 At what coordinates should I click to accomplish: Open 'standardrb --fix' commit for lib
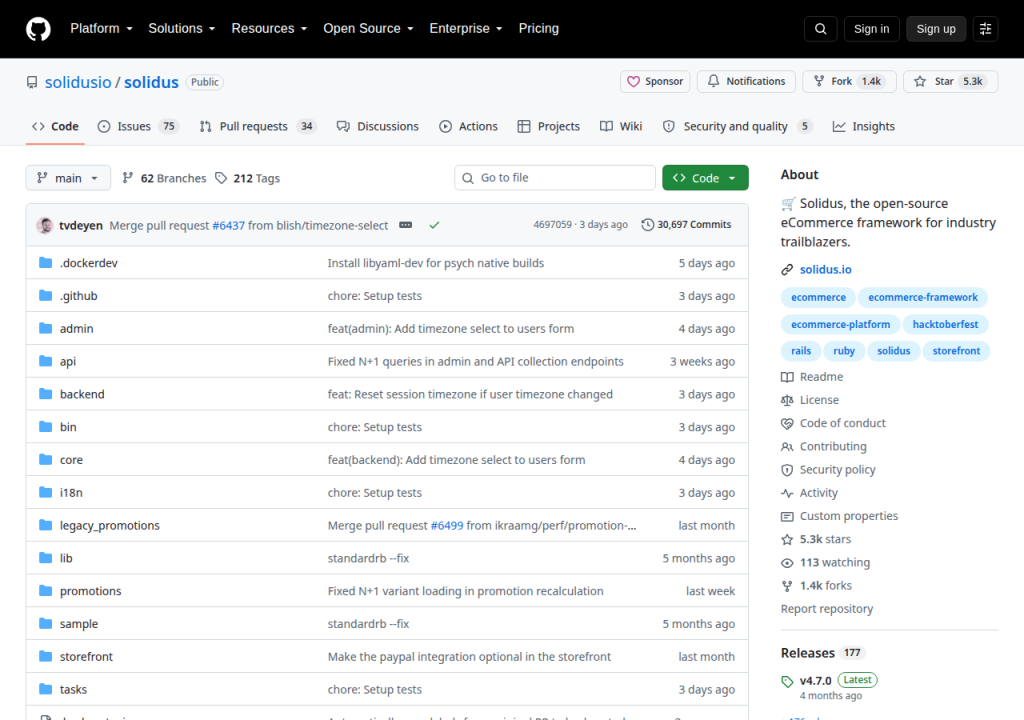tap(368, 558)
